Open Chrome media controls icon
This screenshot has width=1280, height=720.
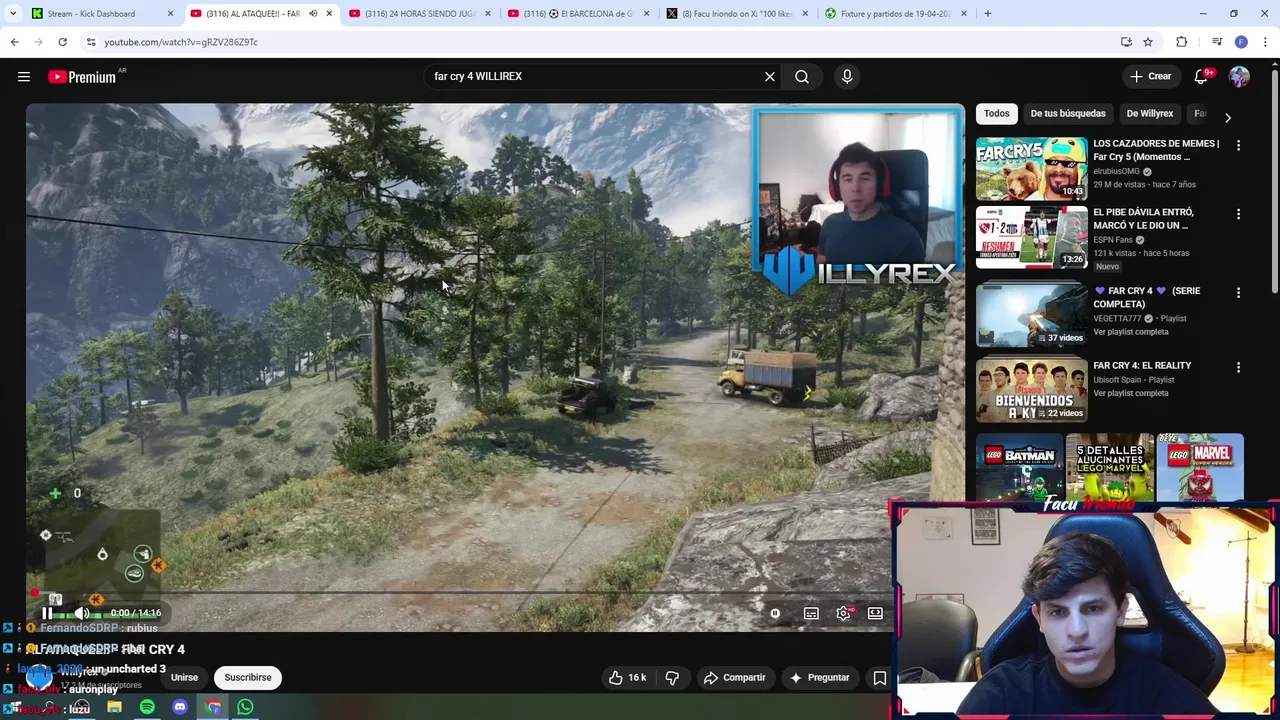pos(1217,42)
